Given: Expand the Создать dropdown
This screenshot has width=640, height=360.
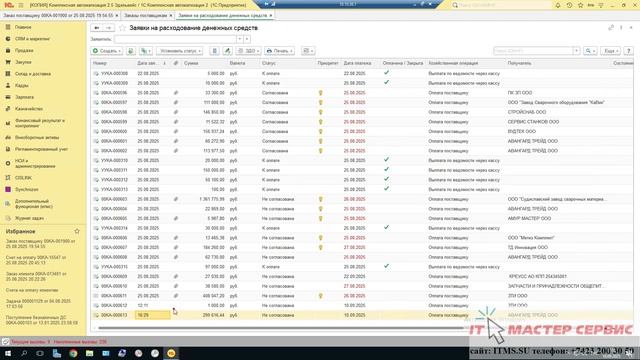Looking at the screenshot, I should [x=107, y=51].
